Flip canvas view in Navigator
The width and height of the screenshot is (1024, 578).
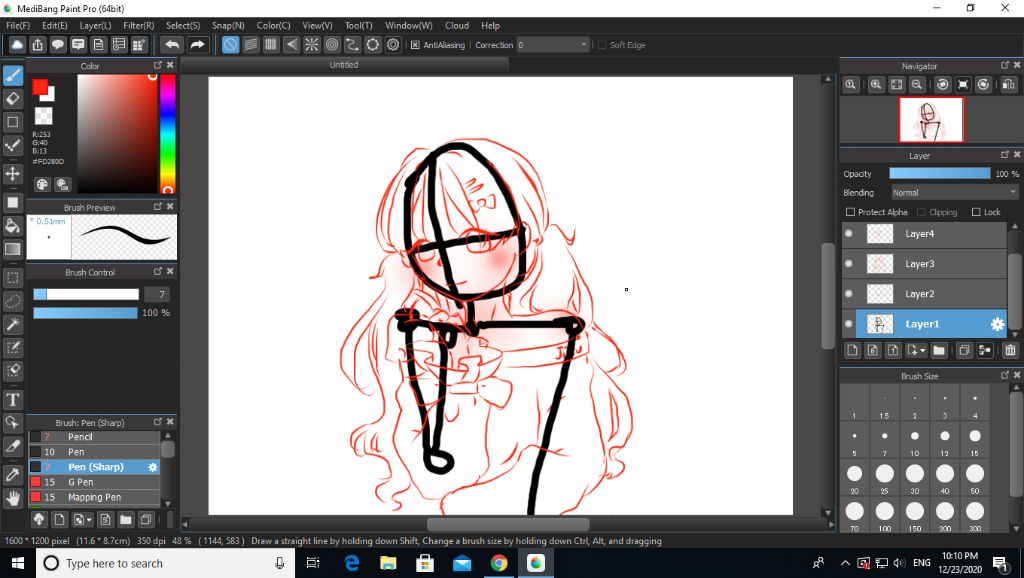click(1008, 84)
